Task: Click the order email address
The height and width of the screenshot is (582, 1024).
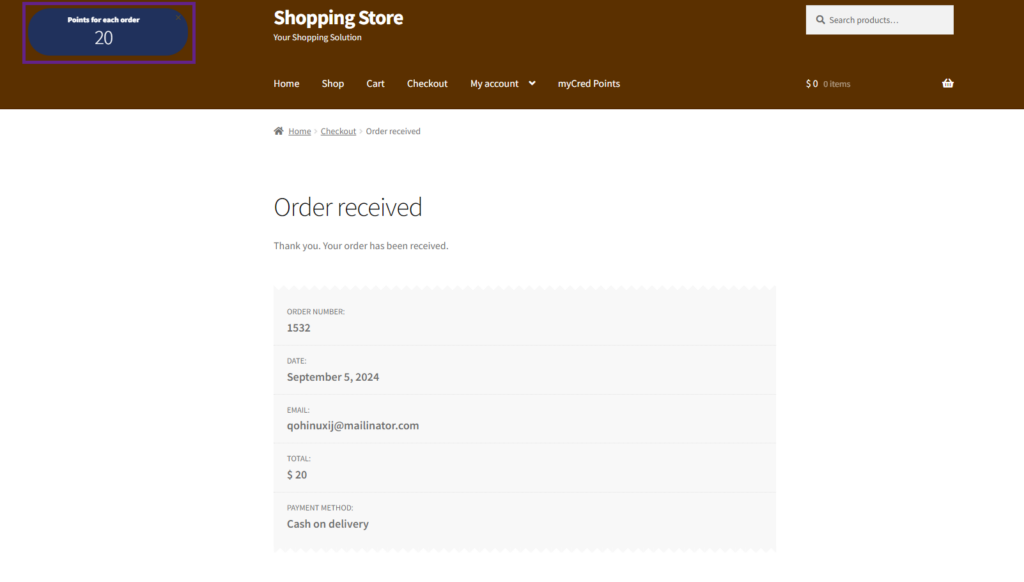Action: point(352,426)
